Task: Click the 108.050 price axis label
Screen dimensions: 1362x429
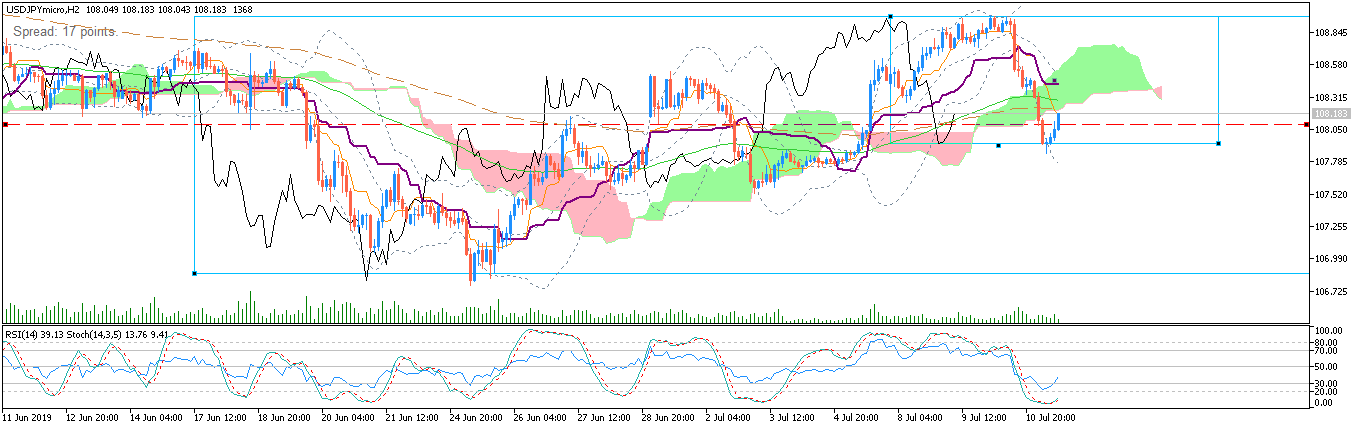Action: (1331, 130)
